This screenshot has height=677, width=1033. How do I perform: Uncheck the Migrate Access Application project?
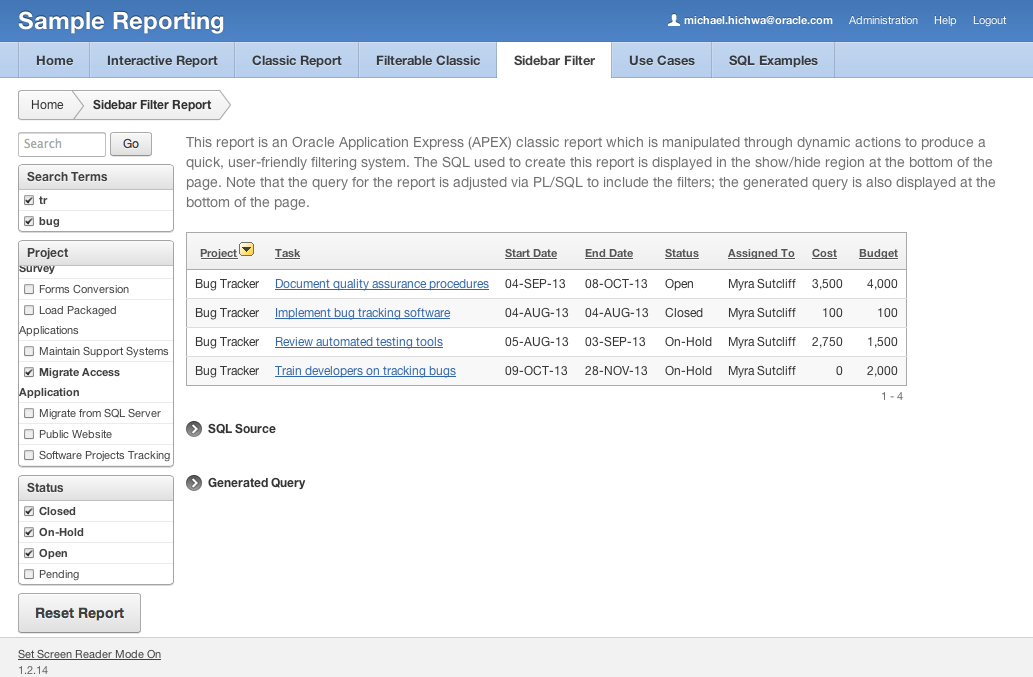[x=28, y=371]
